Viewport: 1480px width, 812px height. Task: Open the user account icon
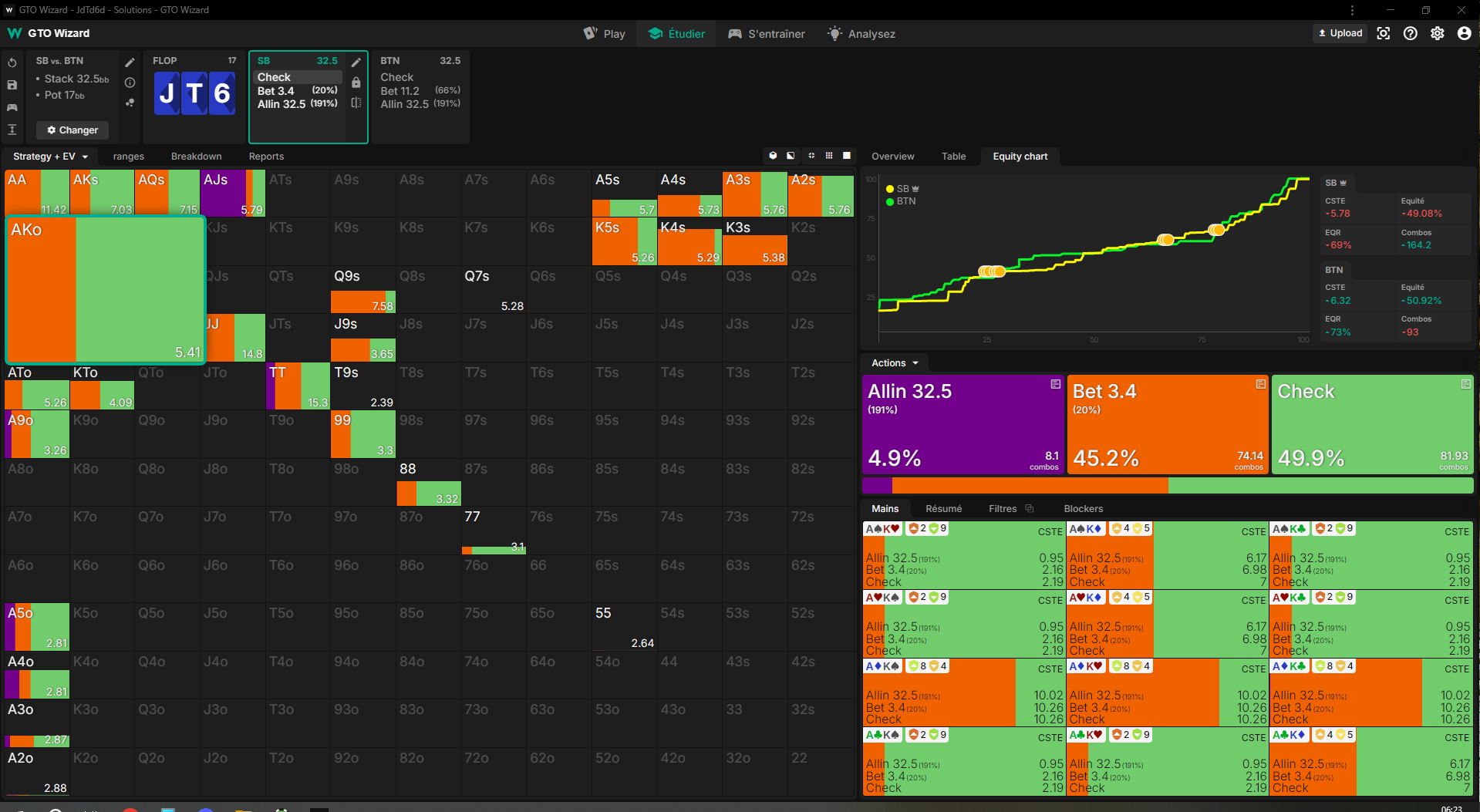point(1464,33)
